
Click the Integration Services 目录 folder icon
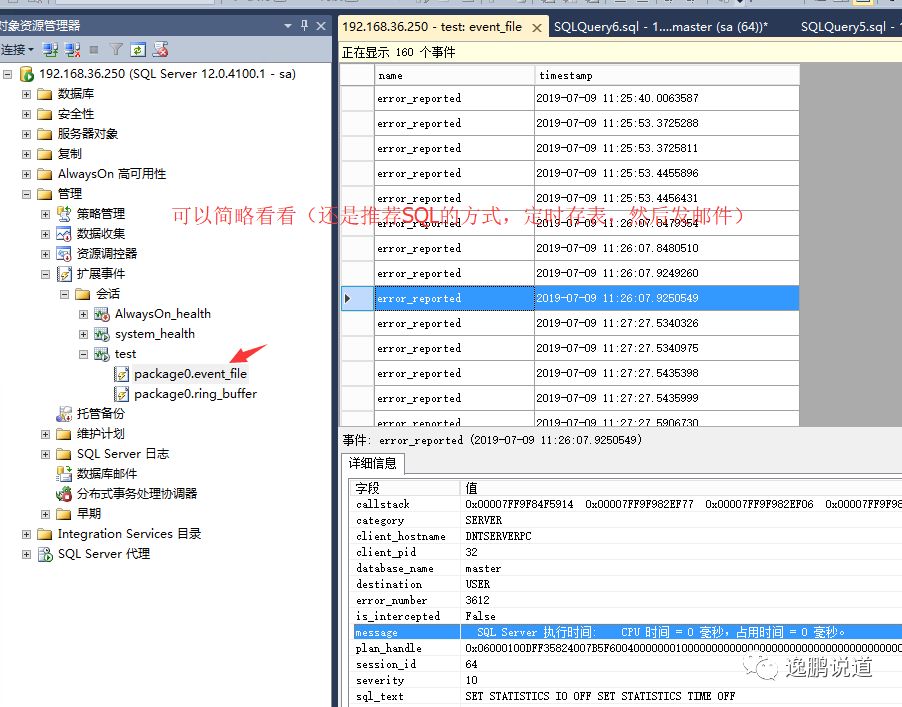pyautogui.click(x=45, y=534)
